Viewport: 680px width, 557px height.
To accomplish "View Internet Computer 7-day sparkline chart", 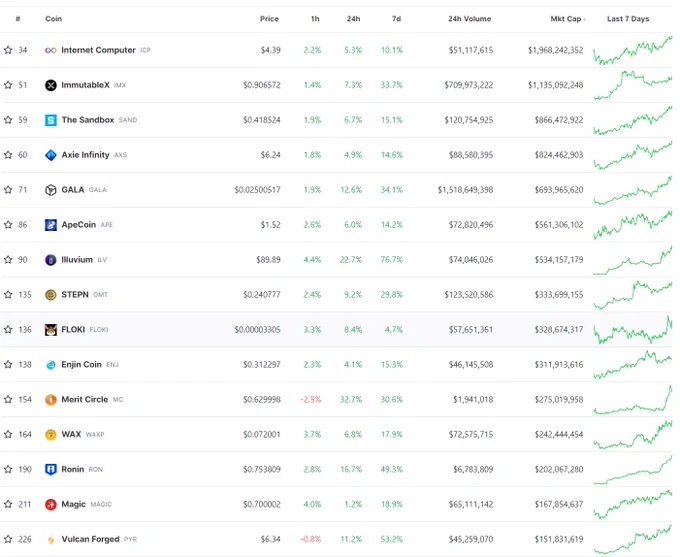I will (632, 50).
